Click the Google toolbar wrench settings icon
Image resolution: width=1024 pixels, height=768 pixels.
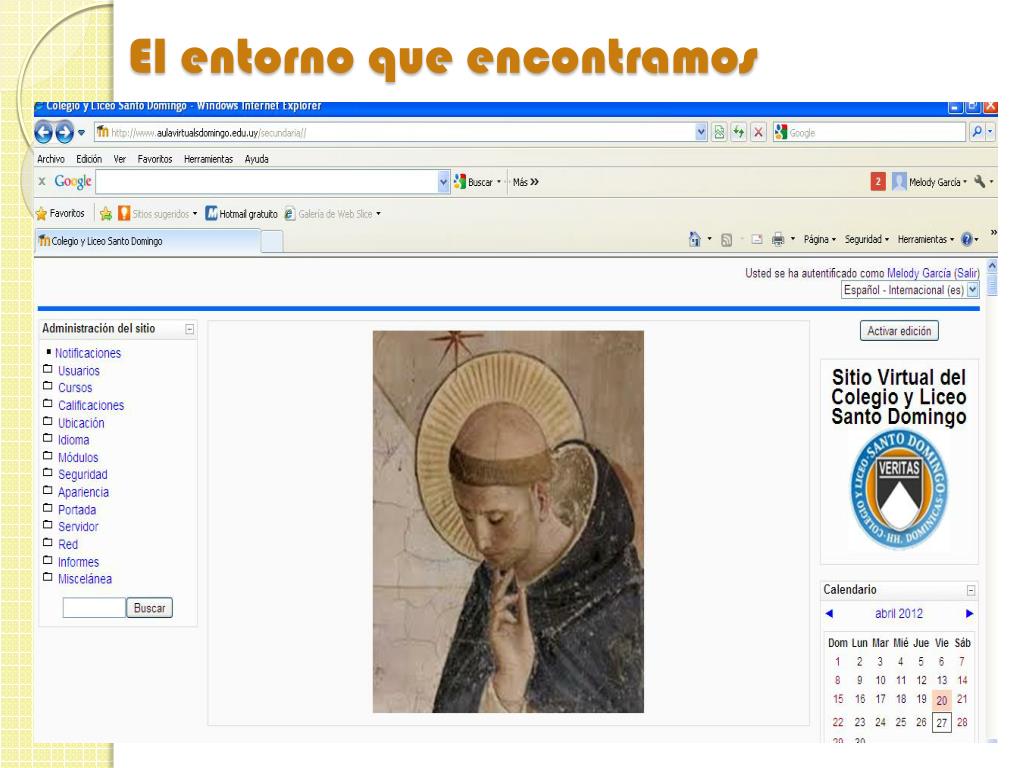click(x=979, y=182)
